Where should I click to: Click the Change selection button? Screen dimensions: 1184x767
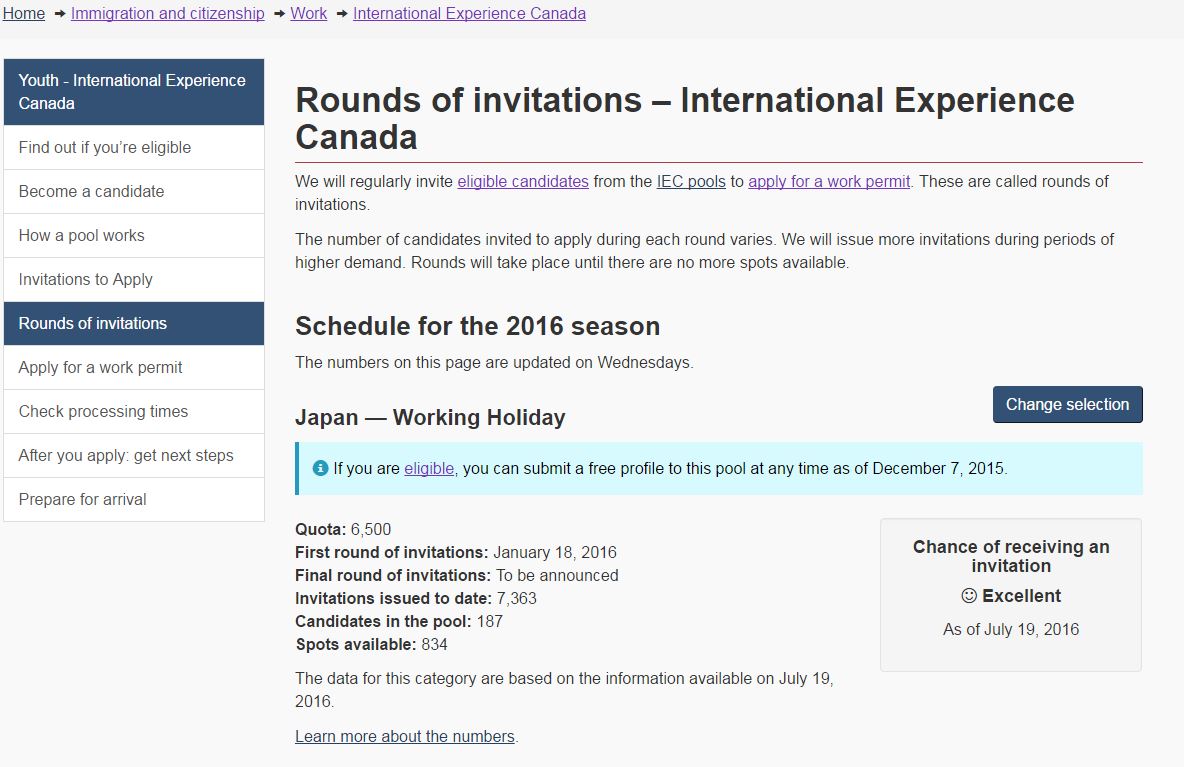[1067, 405]
